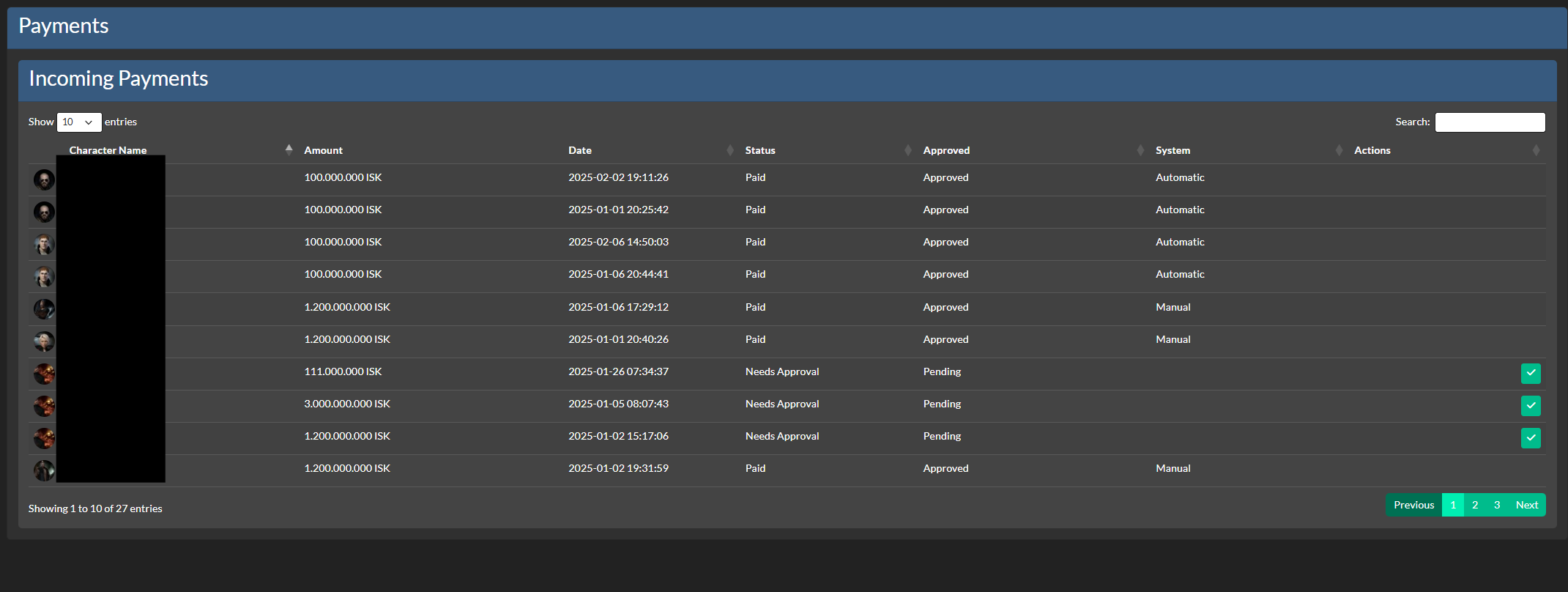Open the Show entries count dropdown

(78, 122)
